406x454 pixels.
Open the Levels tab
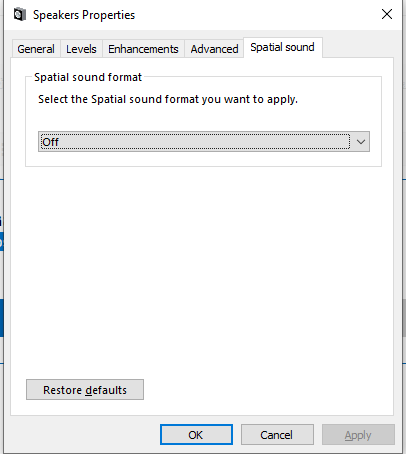81,49
